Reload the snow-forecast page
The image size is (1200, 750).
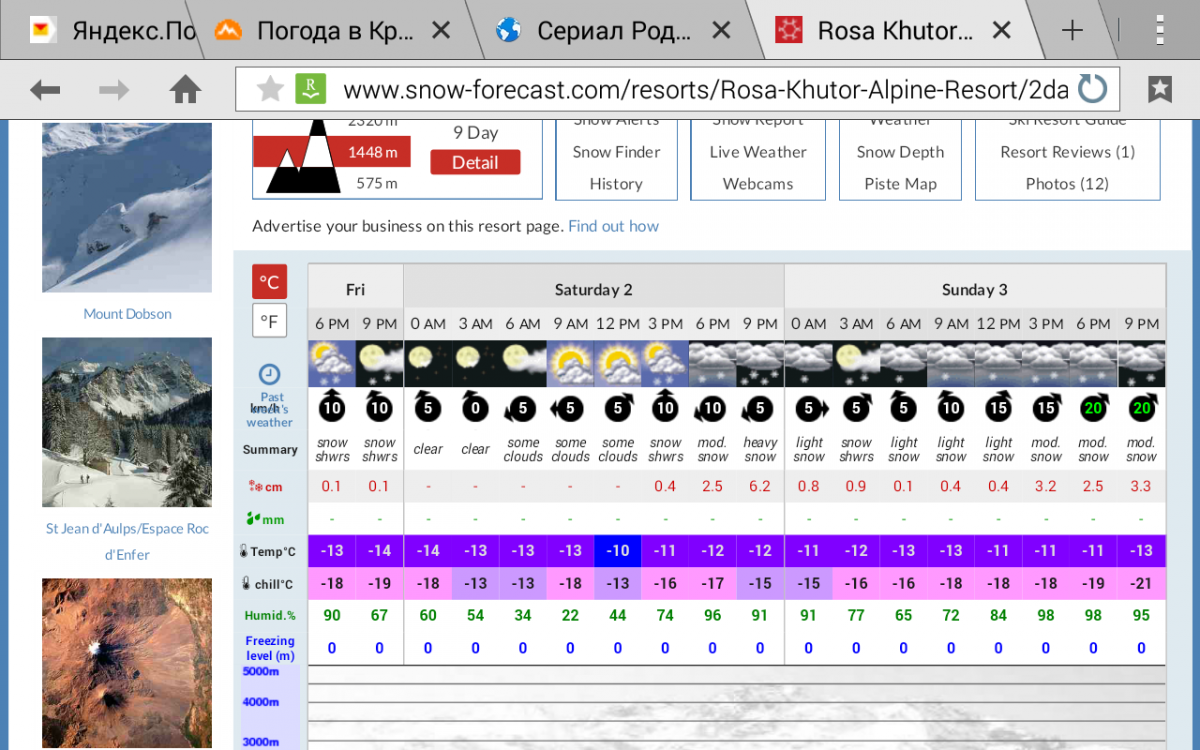(1092, 90)
